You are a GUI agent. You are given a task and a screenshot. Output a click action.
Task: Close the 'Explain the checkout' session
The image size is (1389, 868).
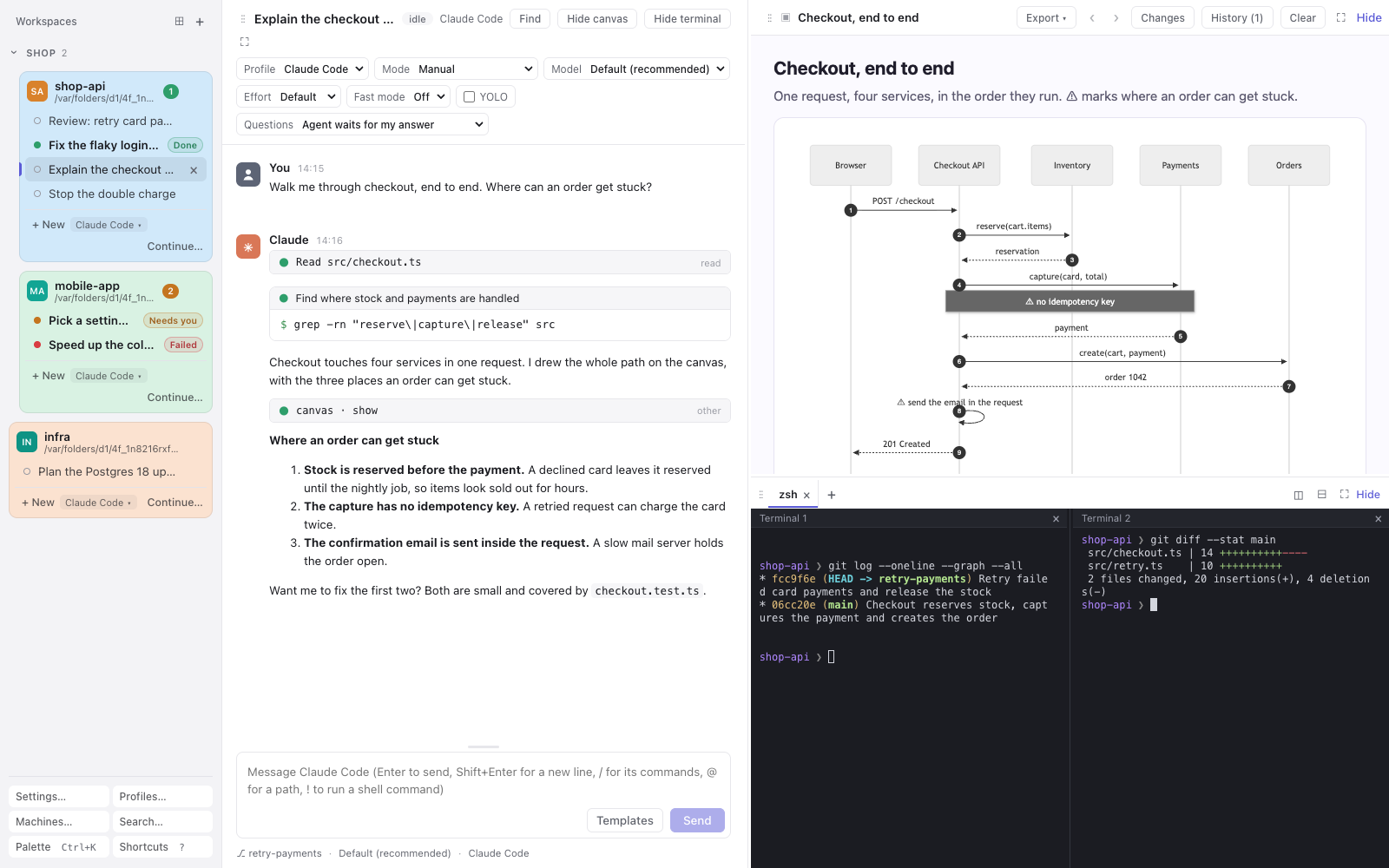point(194,170)
